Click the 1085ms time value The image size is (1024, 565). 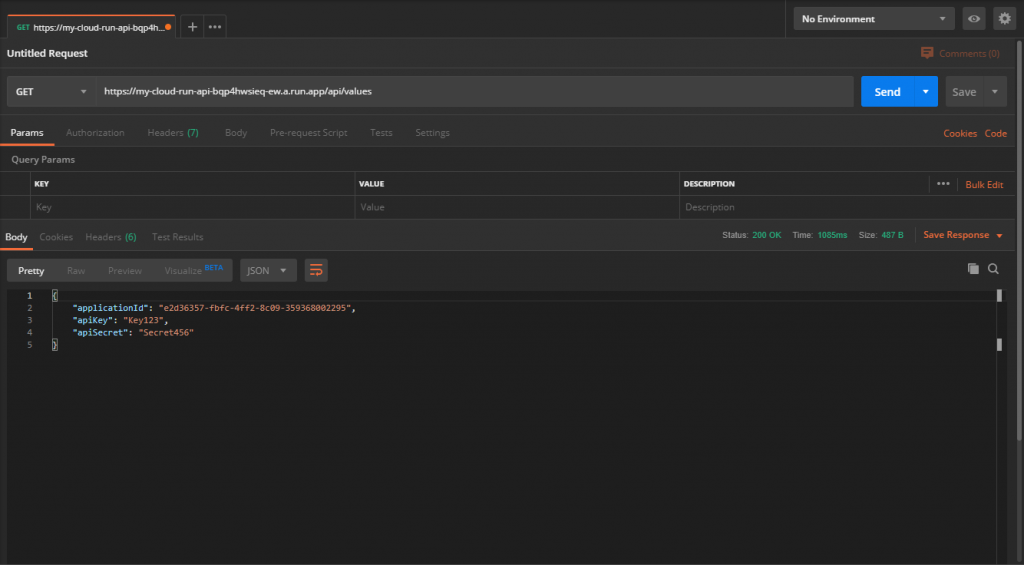pyautogui.click(x=833, y=235)
